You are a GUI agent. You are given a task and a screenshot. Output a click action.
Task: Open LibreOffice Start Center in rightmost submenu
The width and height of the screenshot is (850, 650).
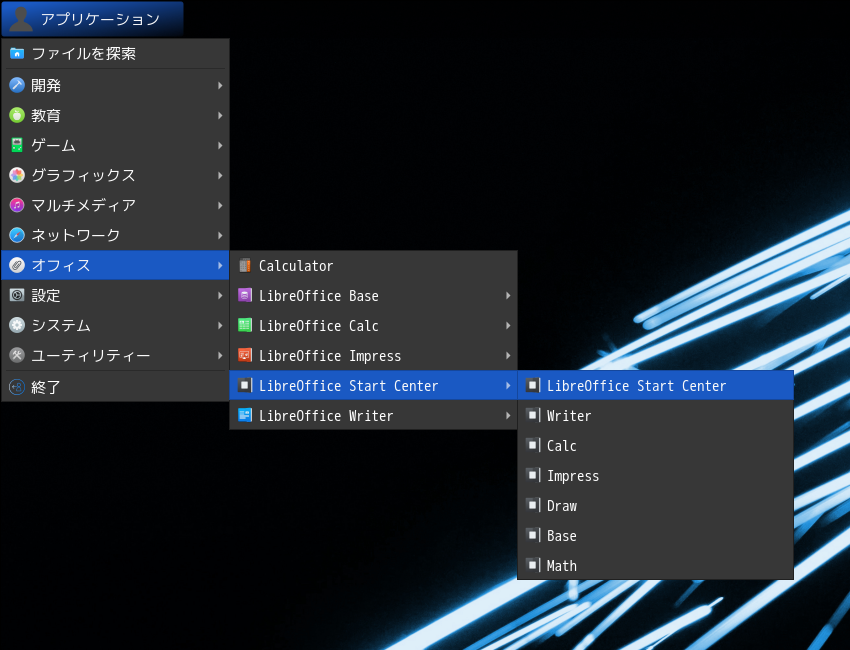pyautogui.click(x=655, y=385)
